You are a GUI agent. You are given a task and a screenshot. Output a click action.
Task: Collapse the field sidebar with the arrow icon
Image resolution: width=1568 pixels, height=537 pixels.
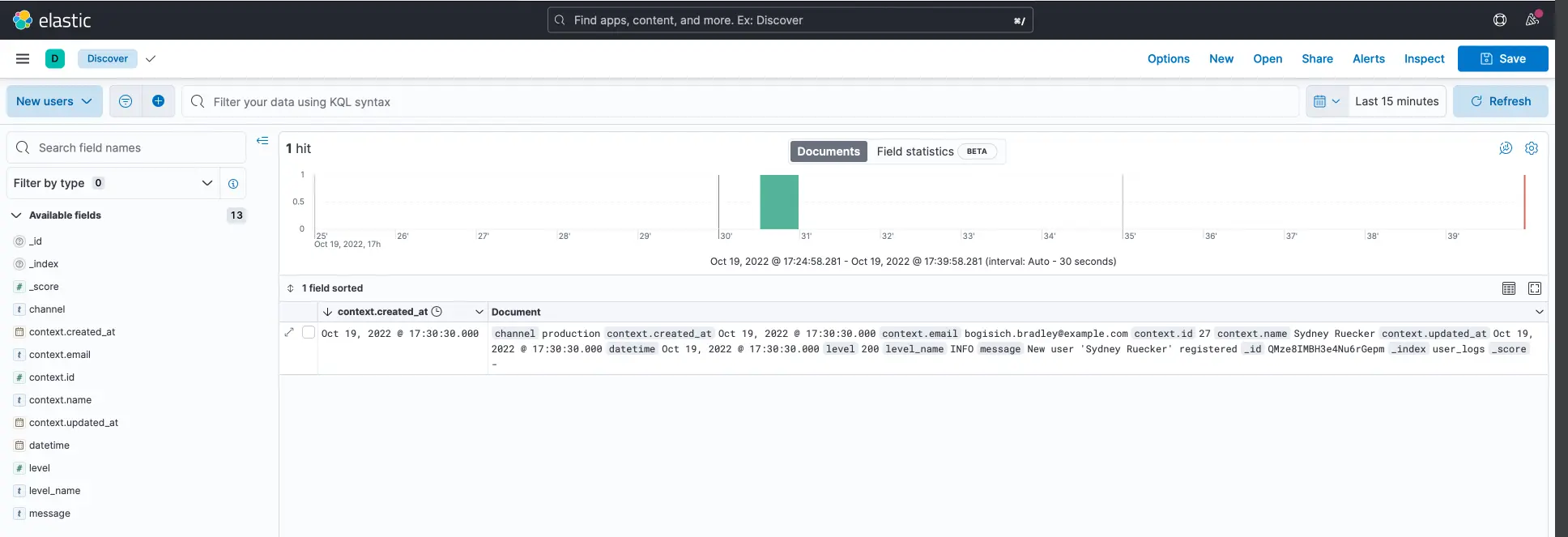[262, 141]
